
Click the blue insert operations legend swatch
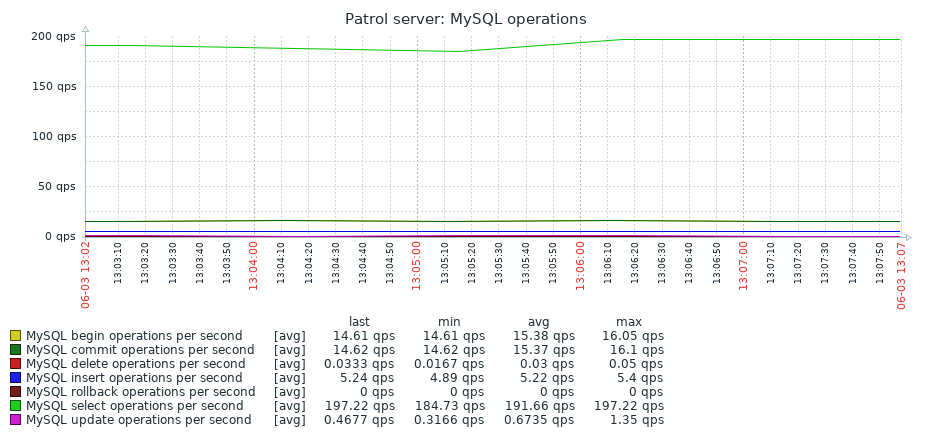(15, 378)
